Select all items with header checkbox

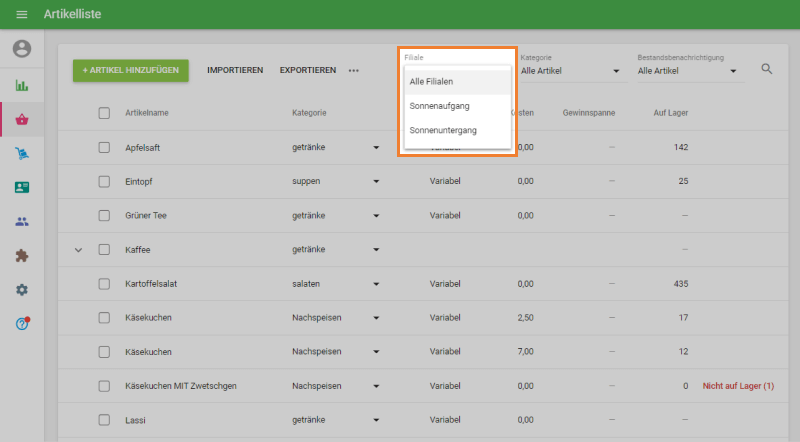(104, 113)
